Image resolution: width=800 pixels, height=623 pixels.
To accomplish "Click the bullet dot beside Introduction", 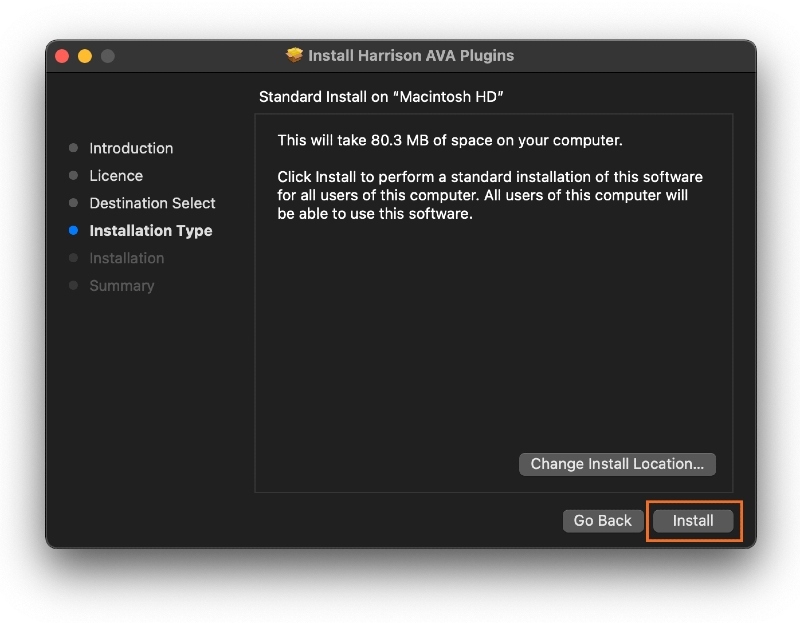I will click(73, 148).
